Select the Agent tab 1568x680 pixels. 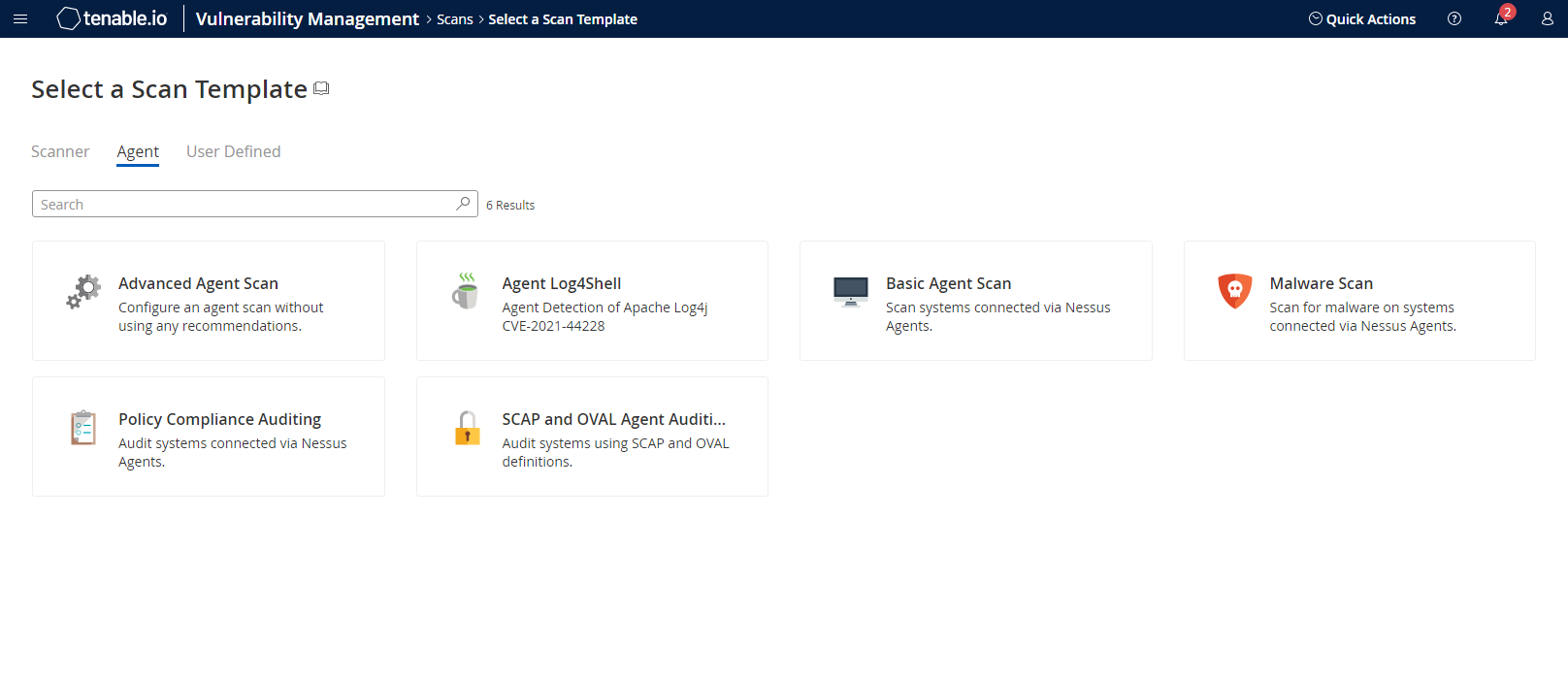pyautogui.click(x=138, y=151)
